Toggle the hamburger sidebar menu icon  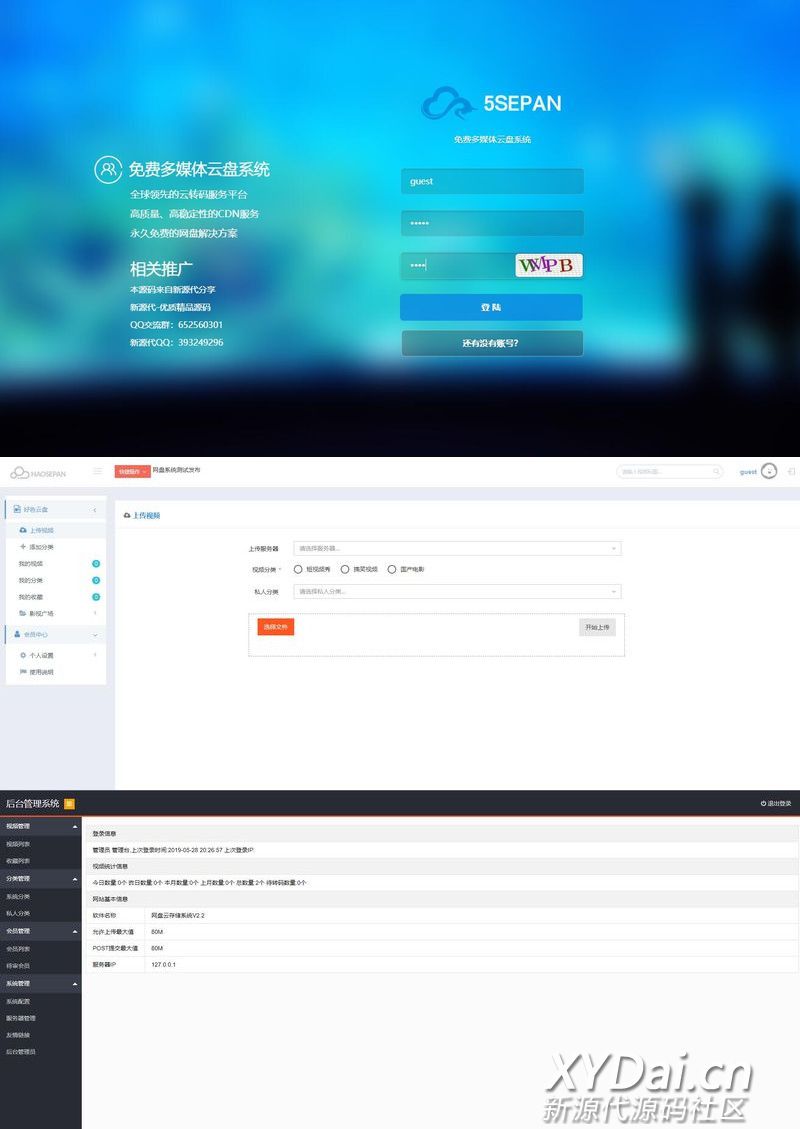[x=98, y=471]
